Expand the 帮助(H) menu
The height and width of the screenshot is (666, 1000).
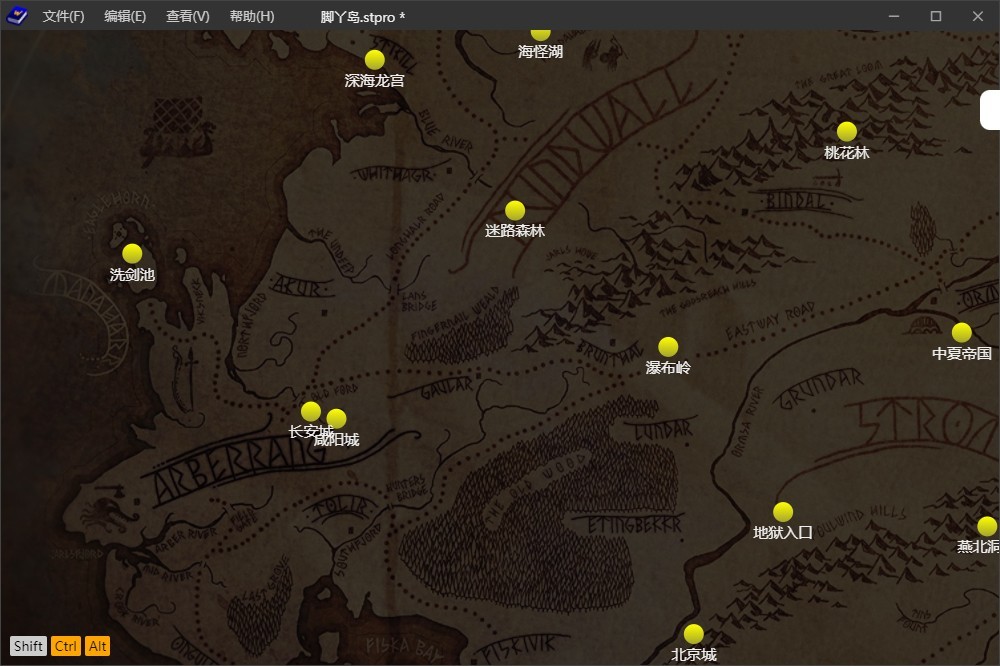coord(252,17)
